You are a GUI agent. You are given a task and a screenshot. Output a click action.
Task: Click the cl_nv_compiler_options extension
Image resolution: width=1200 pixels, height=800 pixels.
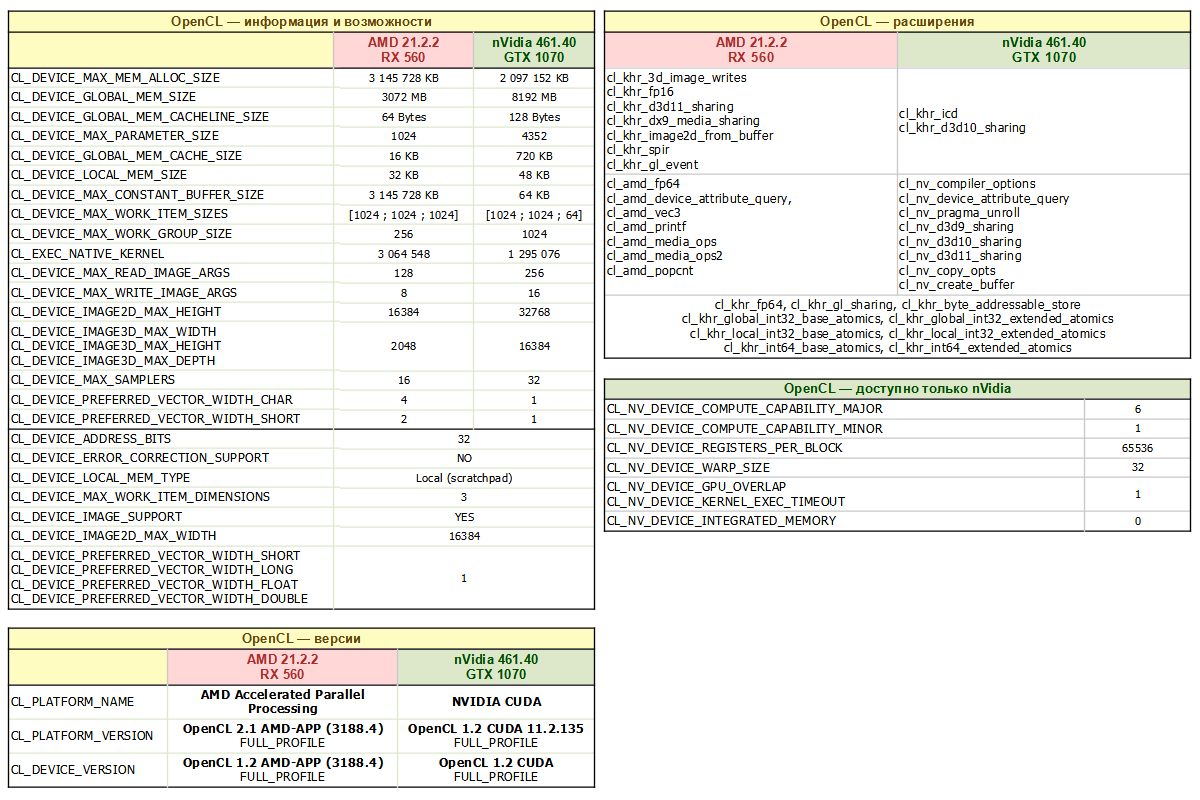click(x=968, y=184)
